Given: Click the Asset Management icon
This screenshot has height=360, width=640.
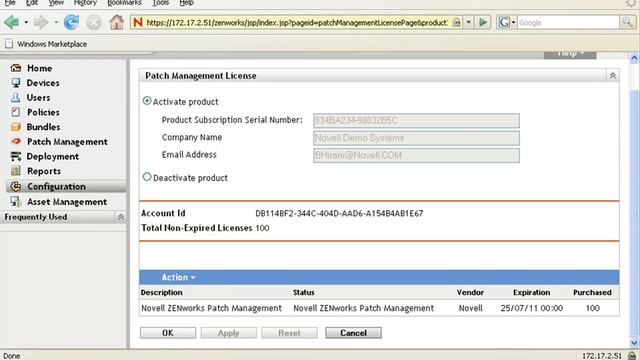Looking at the screenshot, I should click(x=16, y=202).
